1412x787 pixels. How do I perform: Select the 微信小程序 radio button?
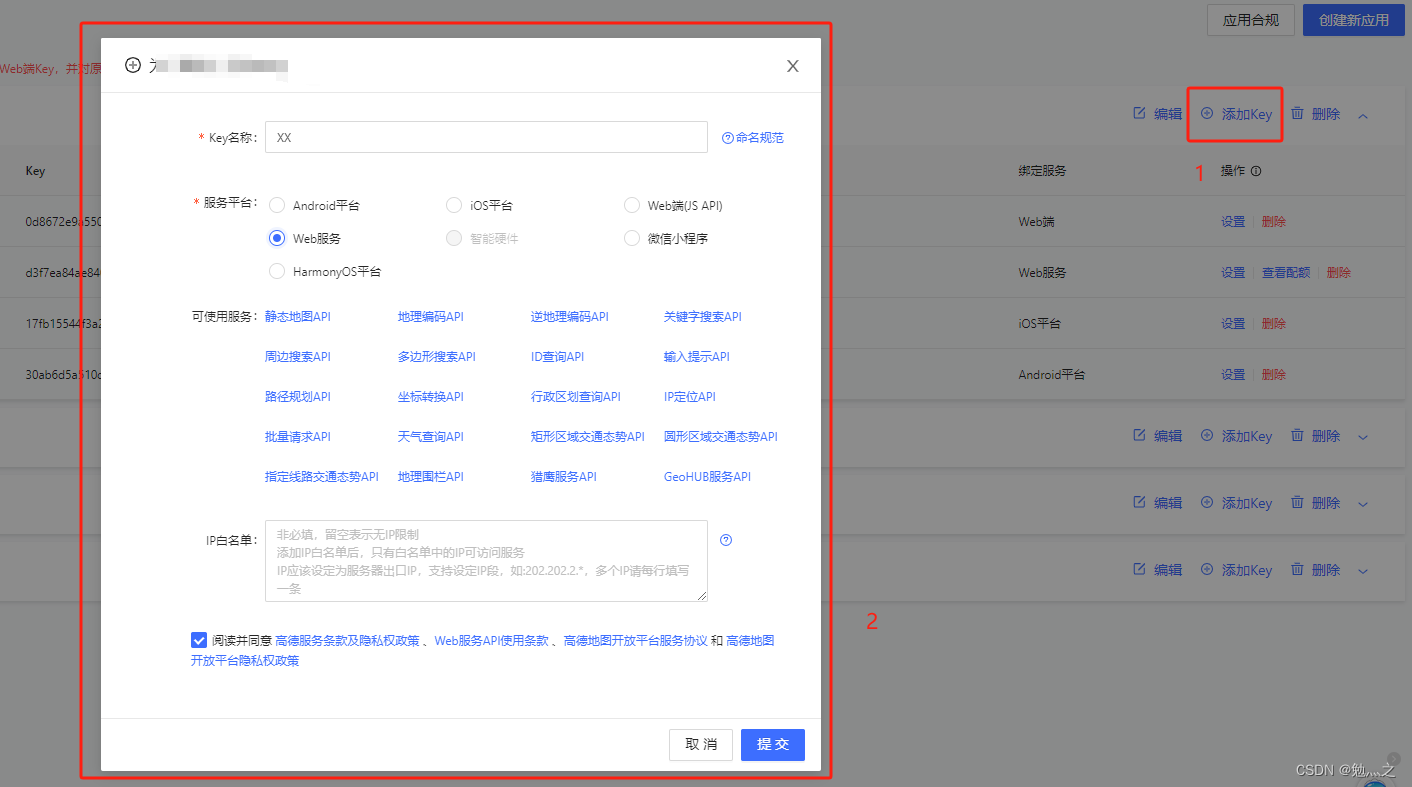[x=632, y=238]
